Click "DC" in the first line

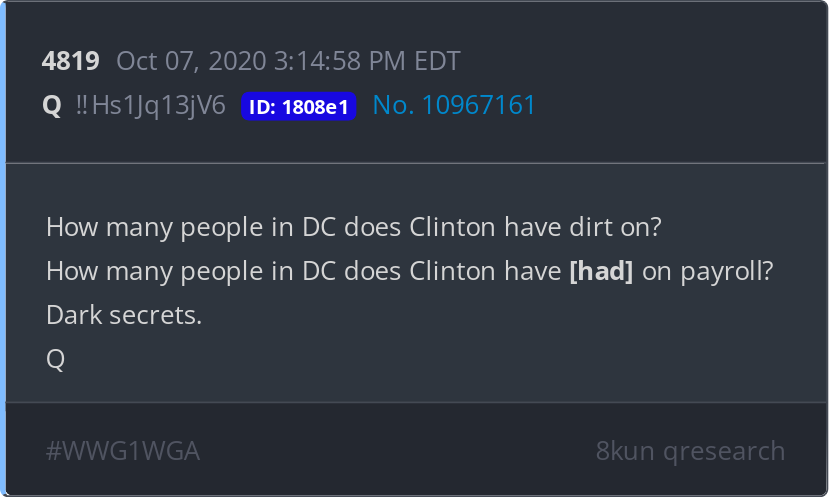point(320,227)
